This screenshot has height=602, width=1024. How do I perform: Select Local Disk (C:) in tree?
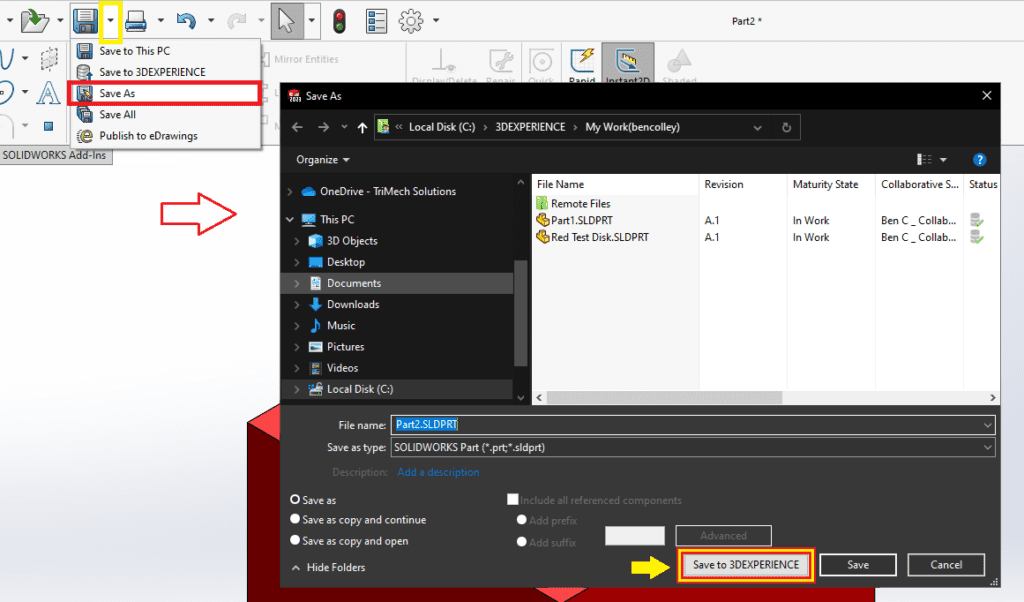[x=360, y=389]
